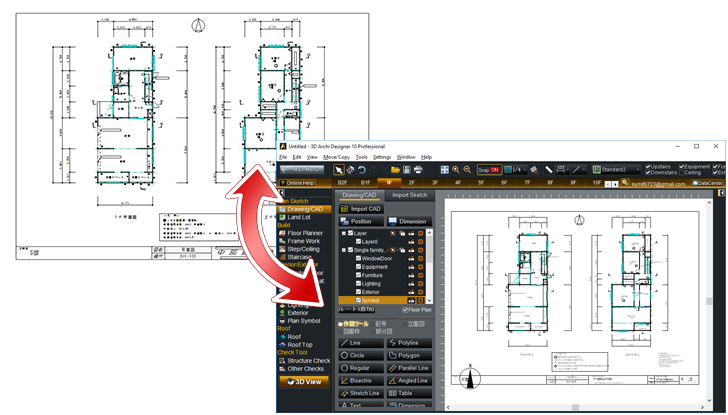Toggle the WindowDoor layer checkbox
Image resolution: width=728 pixels, height=415 pixels.
pos(358,259)
